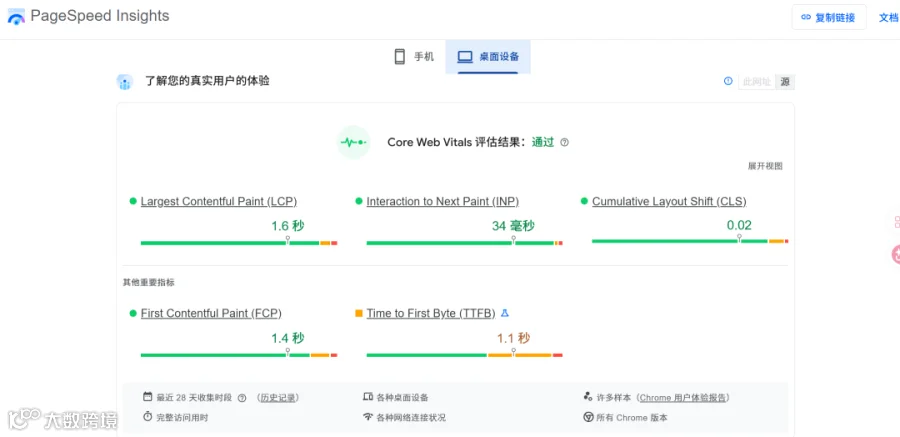Click the 了解您的真实用户的体验 heading
The image size is (900, 437).
(207, 82)
